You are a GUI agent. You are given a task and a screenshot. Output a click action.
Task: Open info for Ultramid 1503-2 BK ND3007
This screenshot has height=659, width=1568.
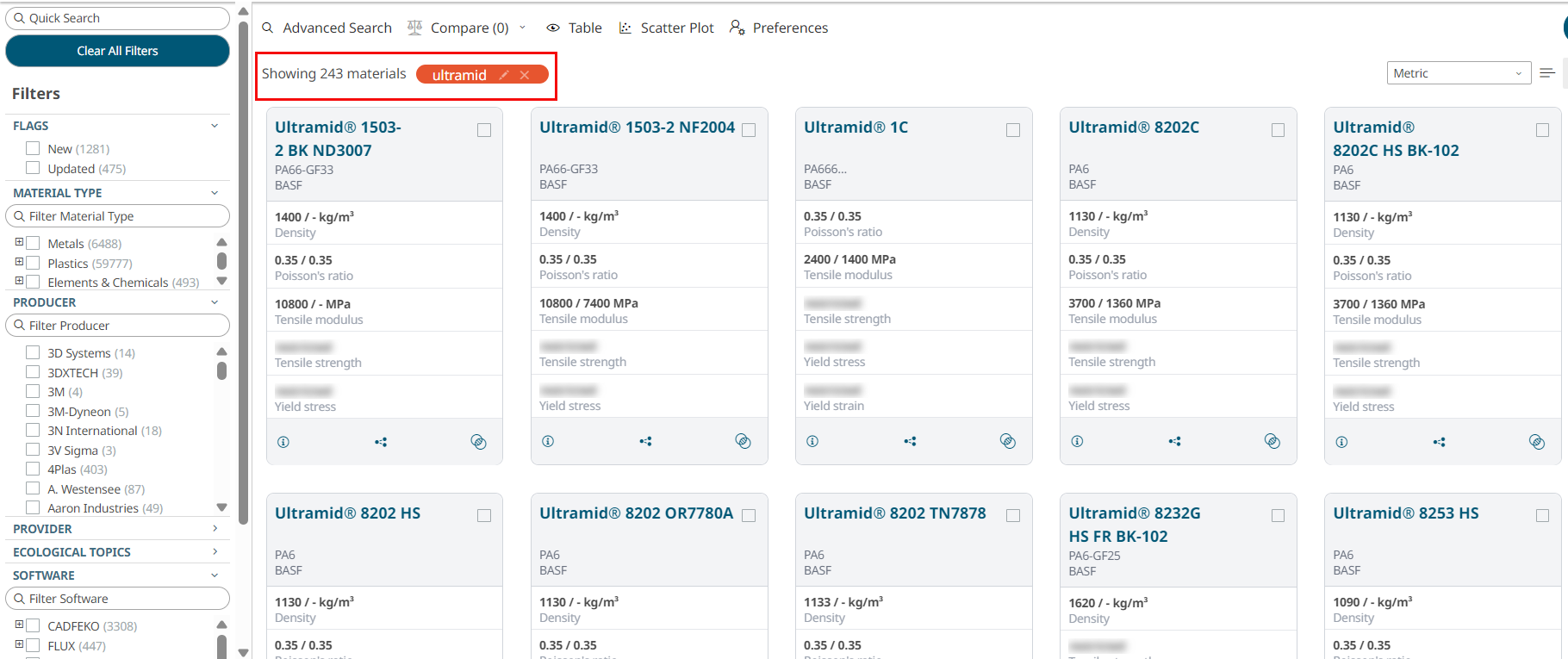click(x=283, y=442)
